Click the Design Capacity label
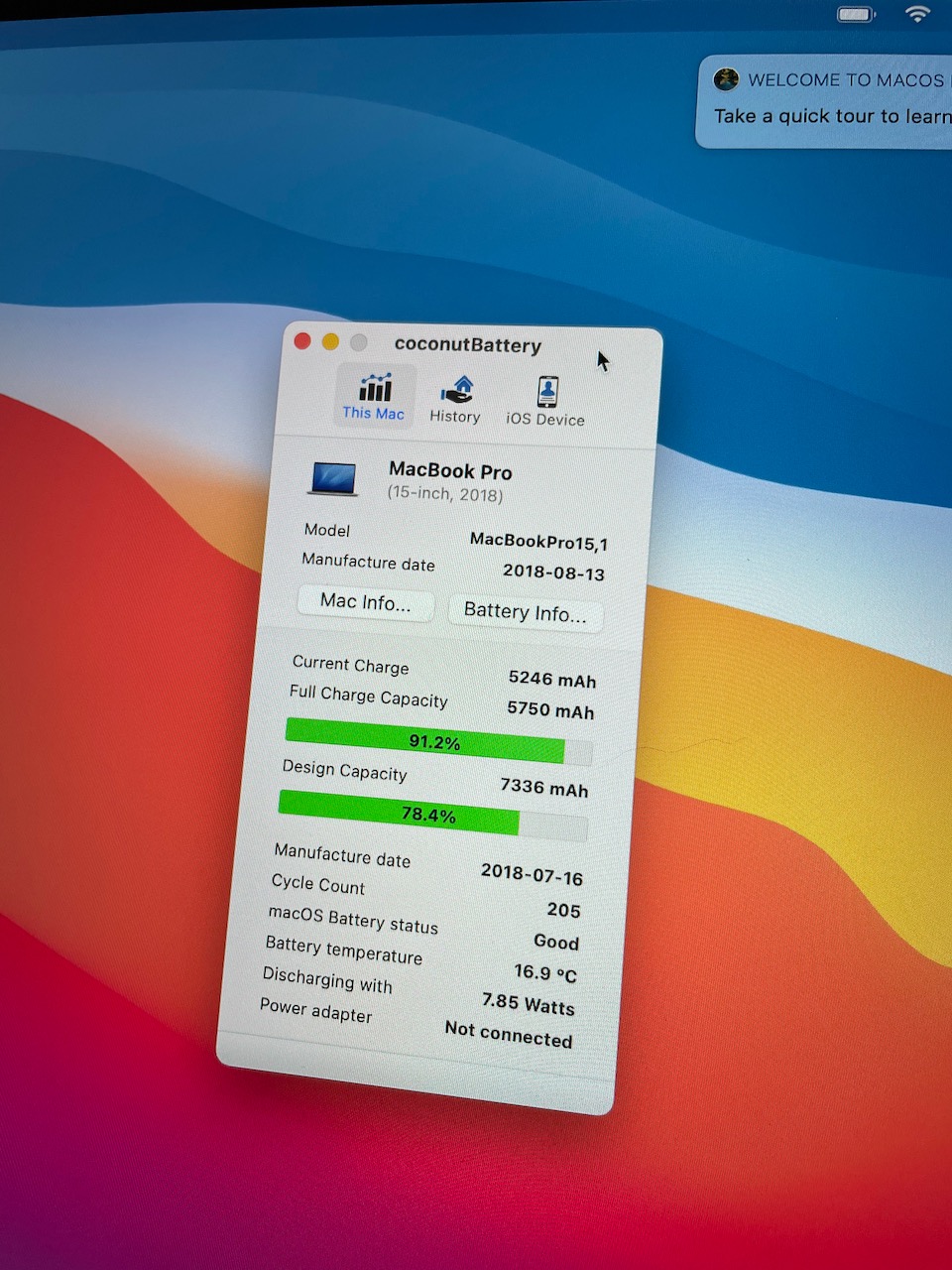952x1270 pixels. click(x=344, y=770)
